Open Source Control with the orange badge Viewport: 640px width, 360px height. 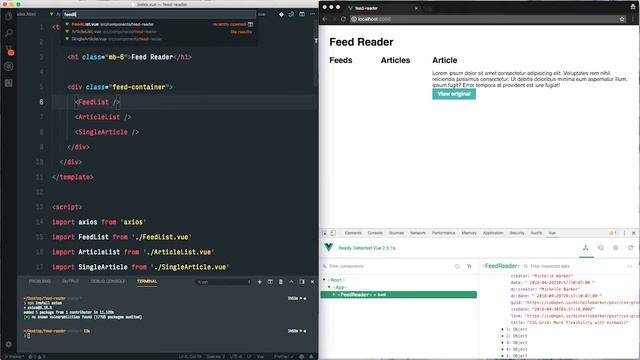[9, 51]
